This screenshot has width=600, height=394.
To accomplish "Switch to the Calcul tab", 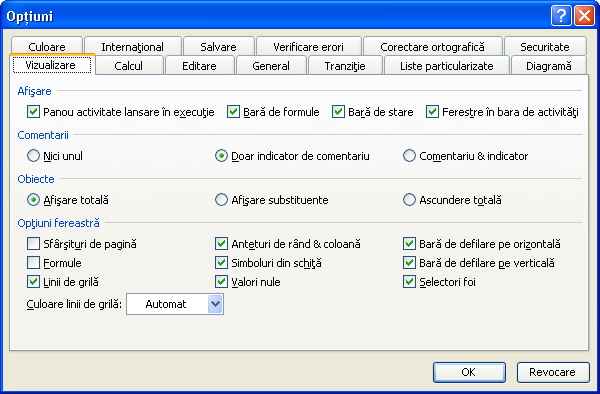I will pos(129,66).
